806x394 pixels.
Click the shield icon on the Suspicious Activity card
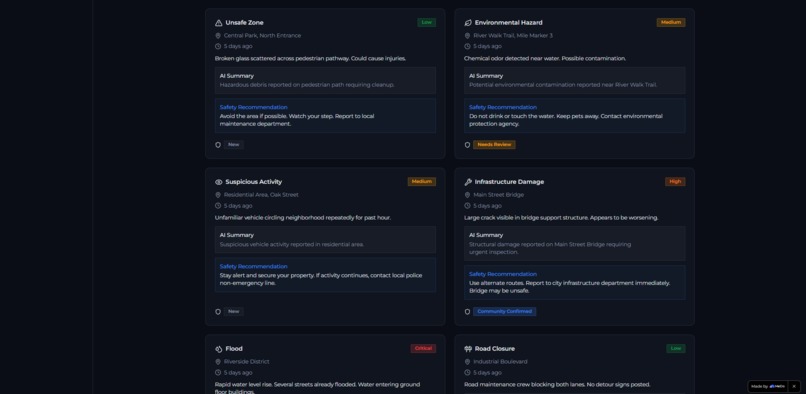pos(218,312)
